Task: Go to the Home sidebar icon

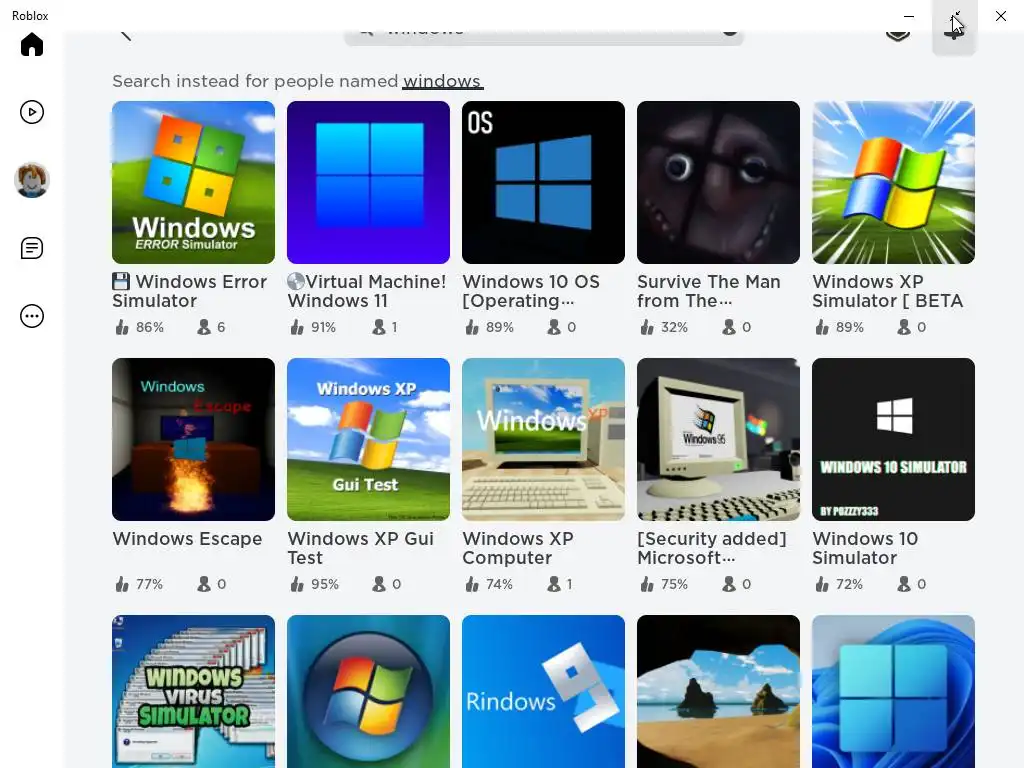Action: (x=31, y=44)
